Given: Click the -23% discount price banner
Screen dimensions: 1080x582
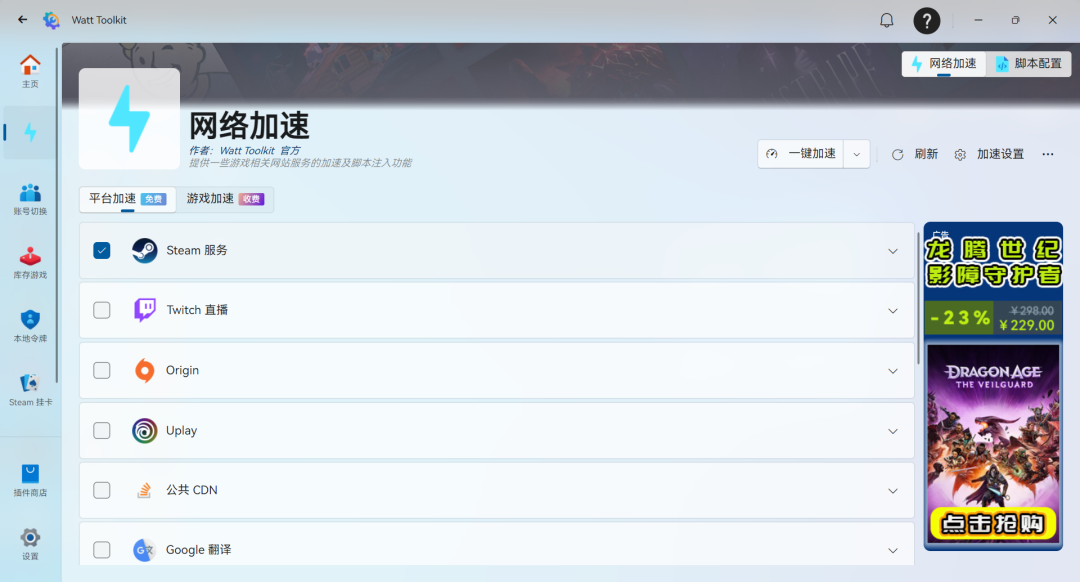Looking at the screenshot, I should [993, 319].
